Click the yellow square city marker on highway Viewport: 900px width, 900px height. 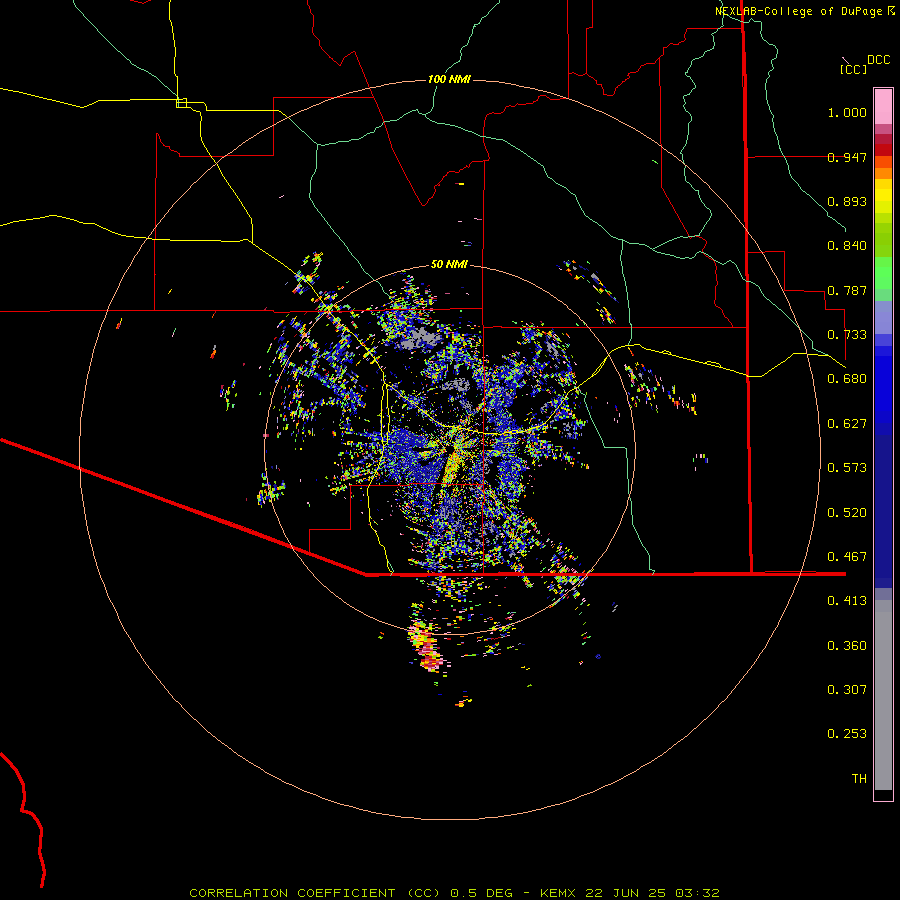point(181,103)
